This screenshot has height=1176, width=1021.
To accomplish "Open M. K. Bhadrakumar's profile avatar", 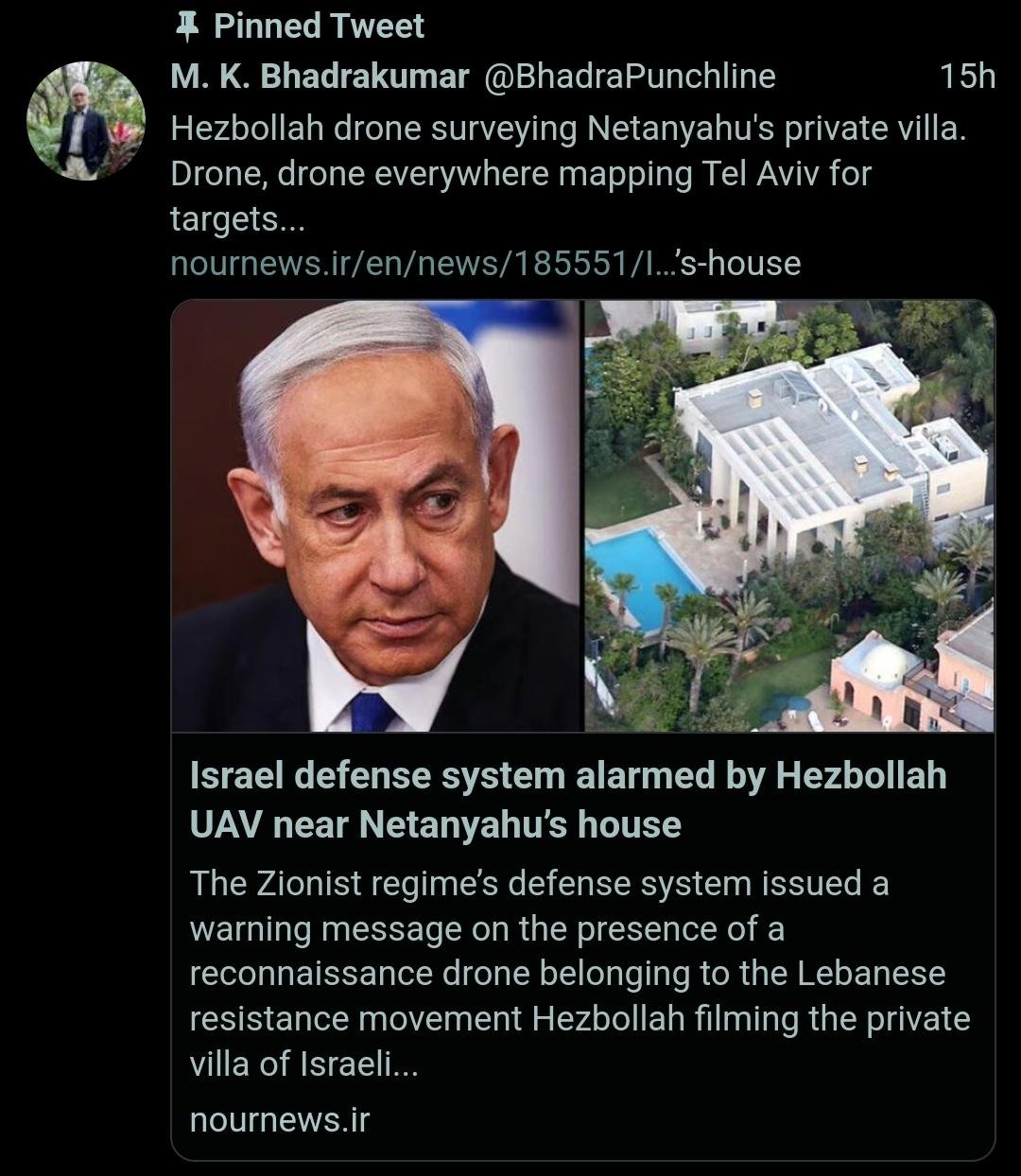I will [86, 121].
